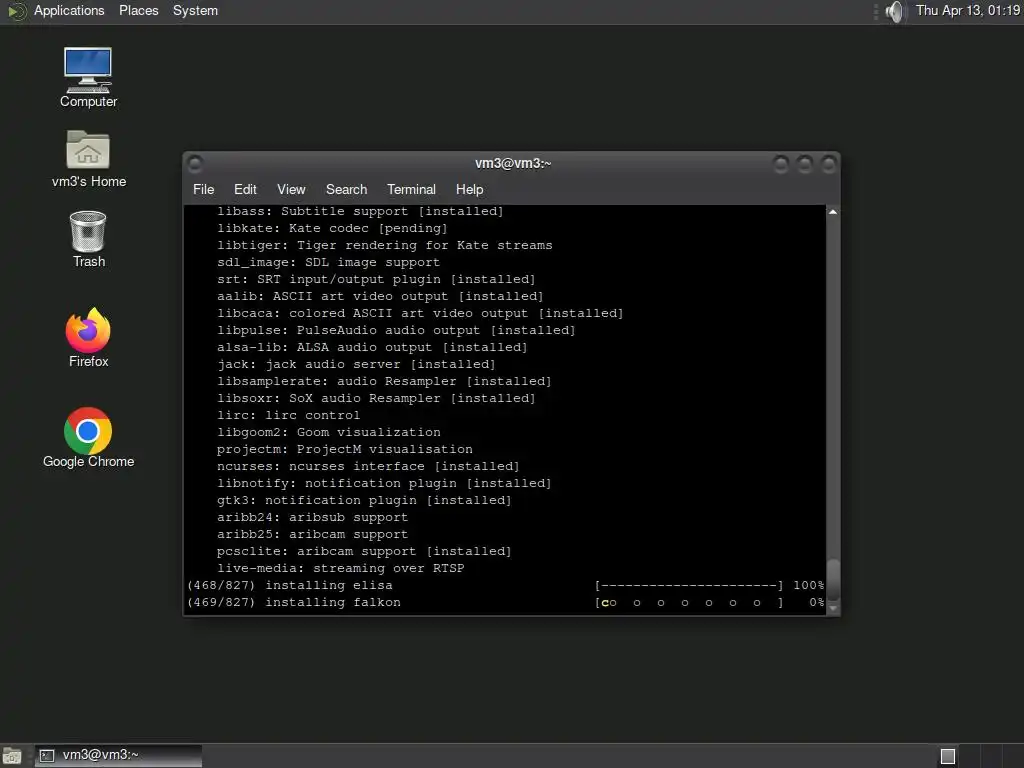Click the volume speaker icon in top panel
Image resolution: width=1024 pixels, height=768 pixels.
click(895, 11)
